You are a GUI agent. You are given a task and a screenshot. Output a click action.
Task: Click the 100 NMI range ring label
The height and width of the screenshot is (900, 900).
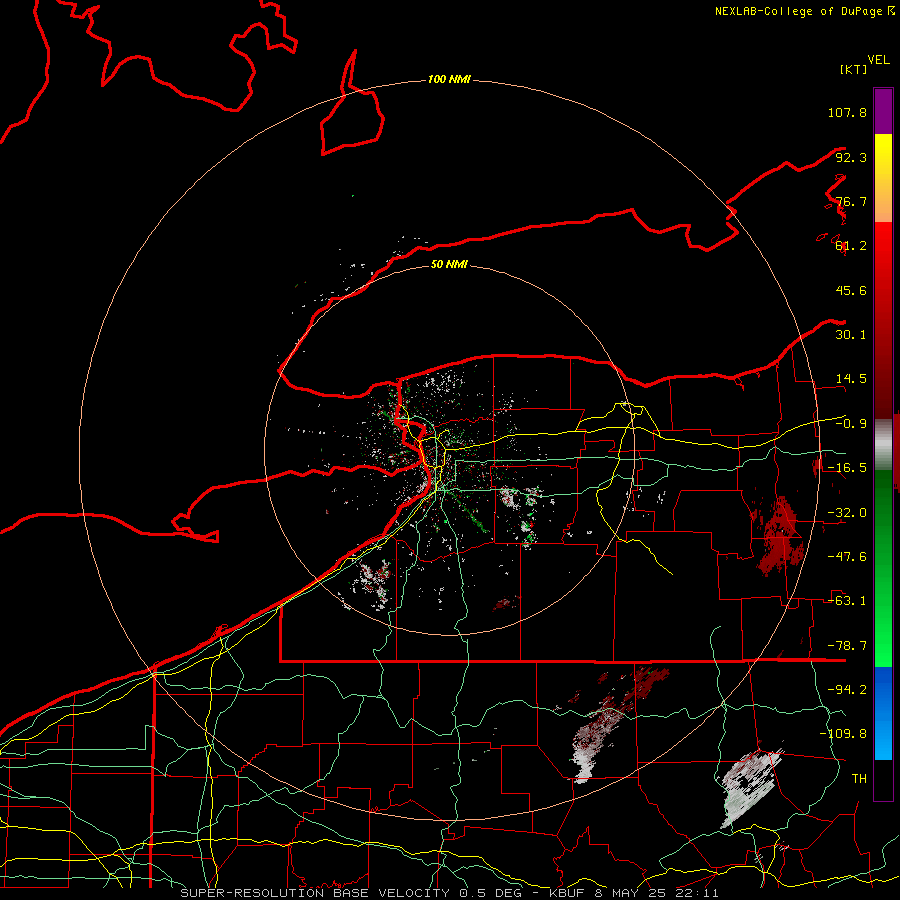[449, 79]
